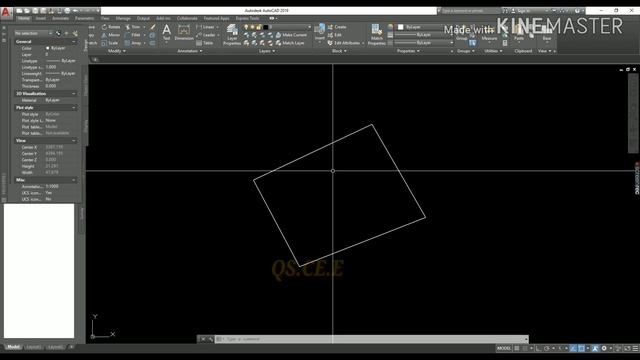
Task: Click Sign In account icon
Action: 520,11
